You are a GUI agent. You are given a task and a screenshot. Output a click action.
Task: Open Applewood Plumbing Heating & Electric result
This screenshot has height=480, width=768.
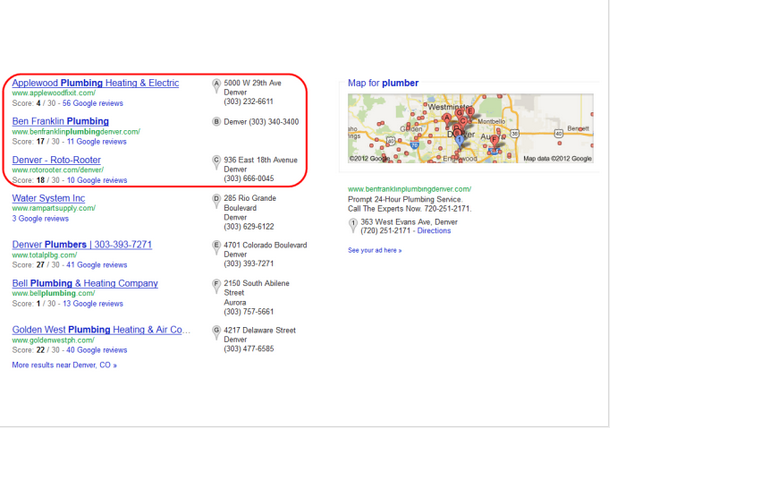point(96,83)
